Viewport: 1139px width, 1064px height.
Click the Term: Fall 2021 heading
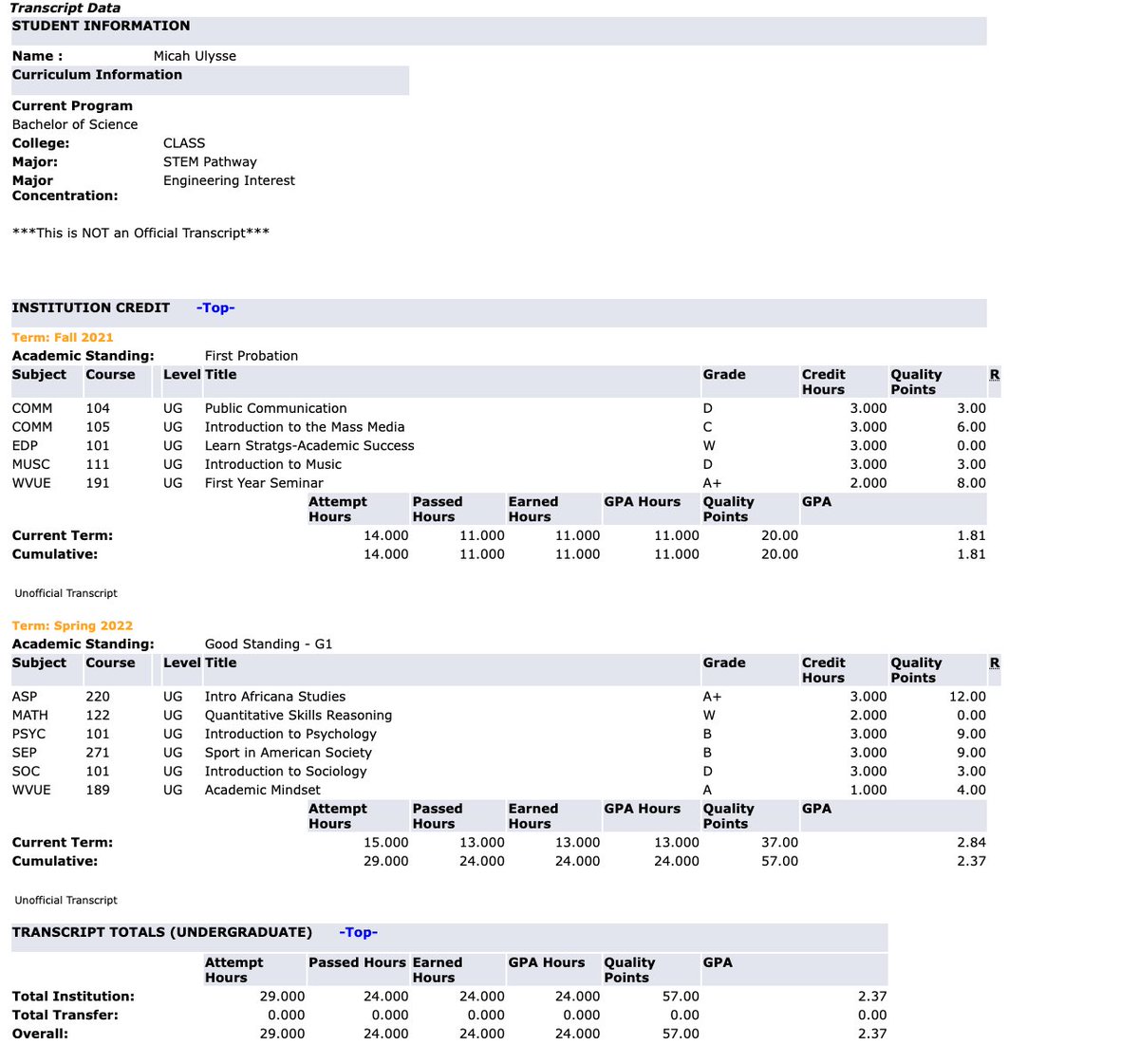coord(63,337)
